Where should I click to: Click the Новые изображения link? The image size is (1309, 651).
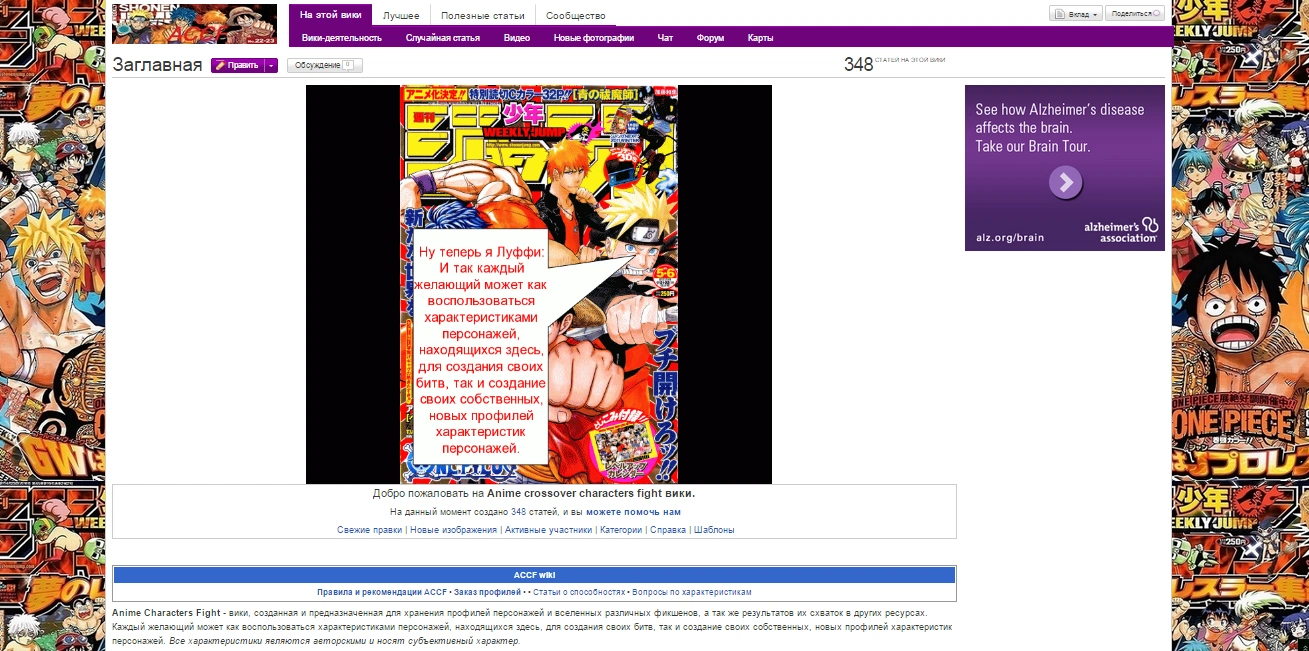pyautogui.click(x=453, y=530)
